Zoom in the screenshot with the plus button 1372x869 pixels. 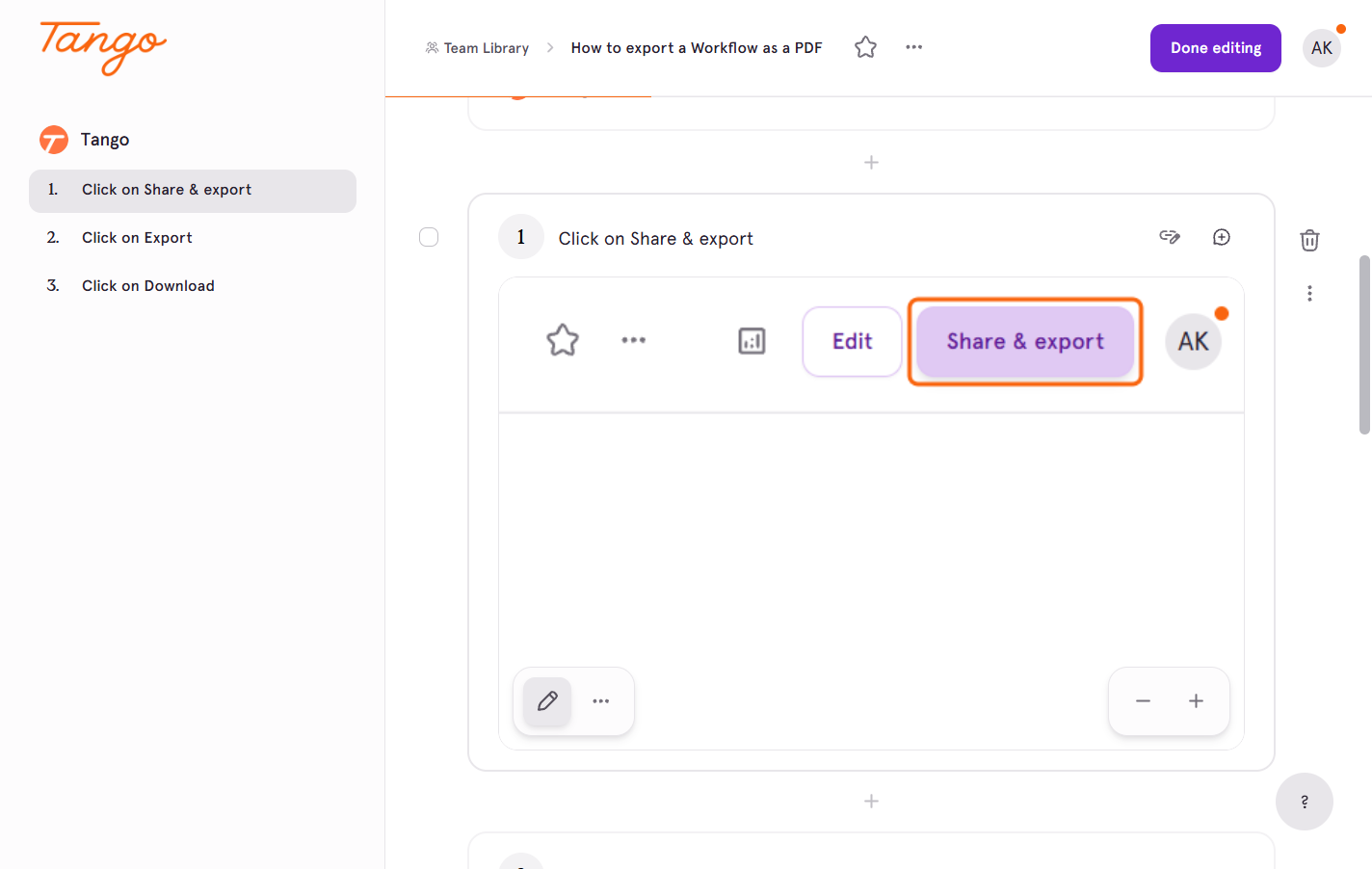coord(1196,701)
